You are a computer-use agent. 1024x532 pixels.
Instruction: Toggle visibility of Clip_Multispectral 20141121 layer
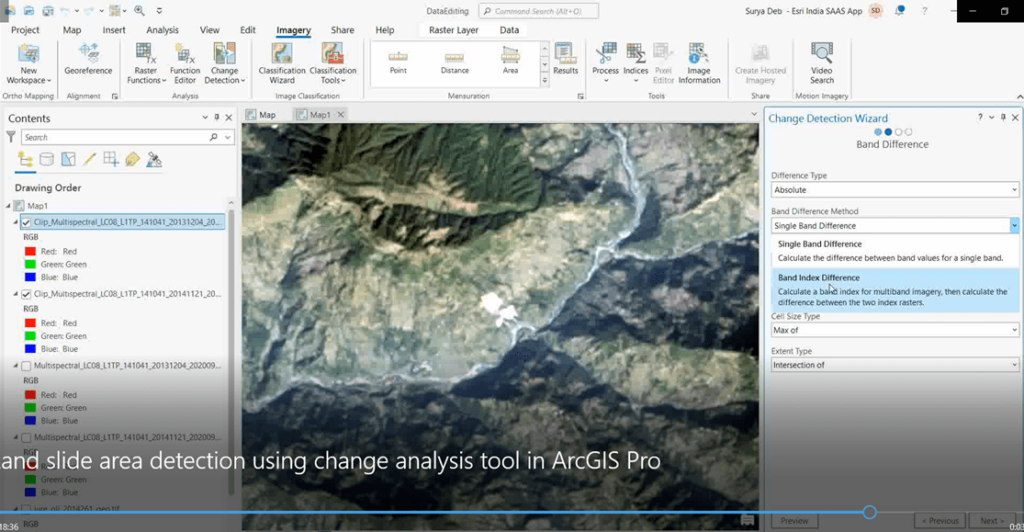point(26,294)
